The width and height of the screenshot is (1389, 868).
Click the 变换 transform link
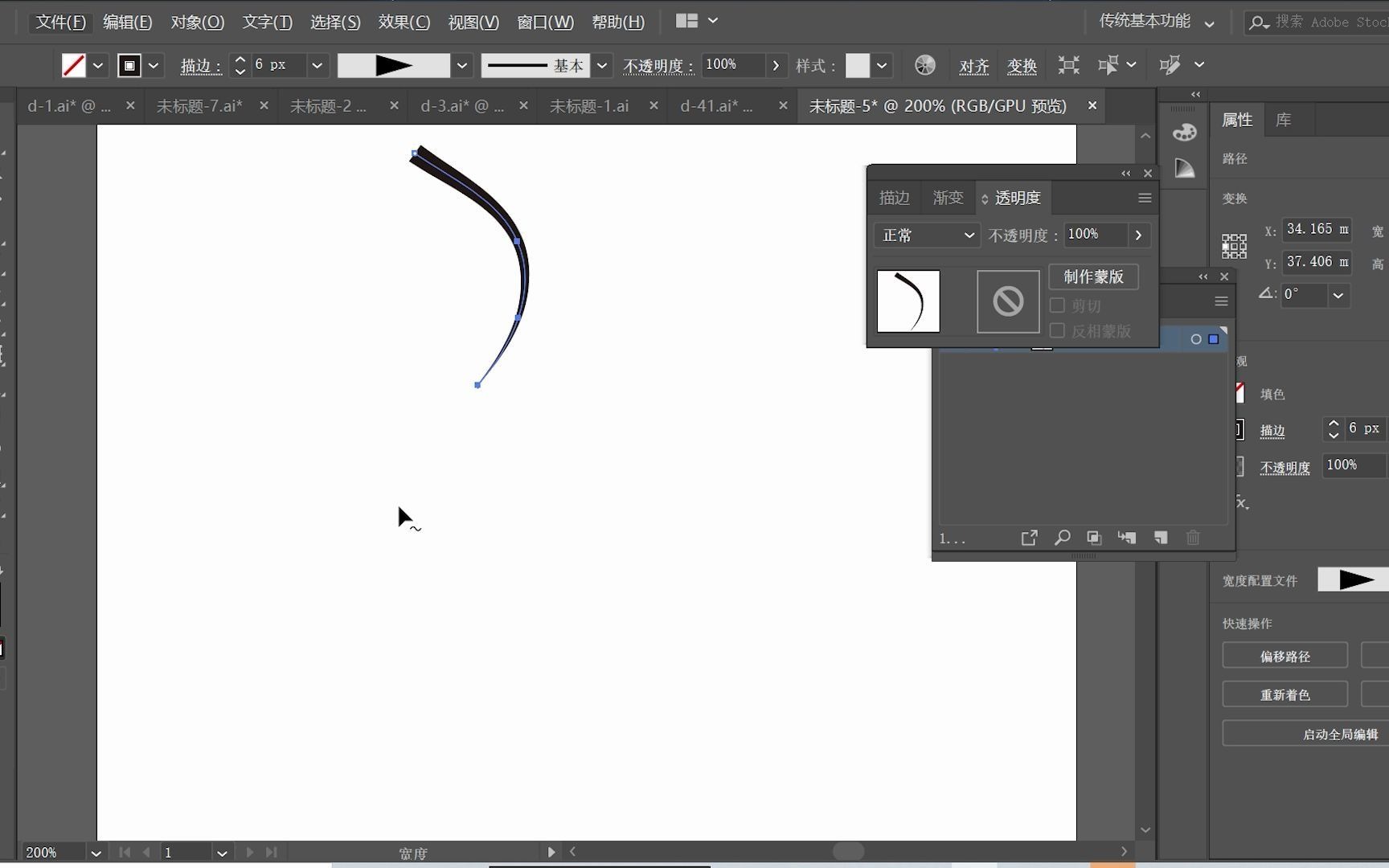[x=1022, y=66]
